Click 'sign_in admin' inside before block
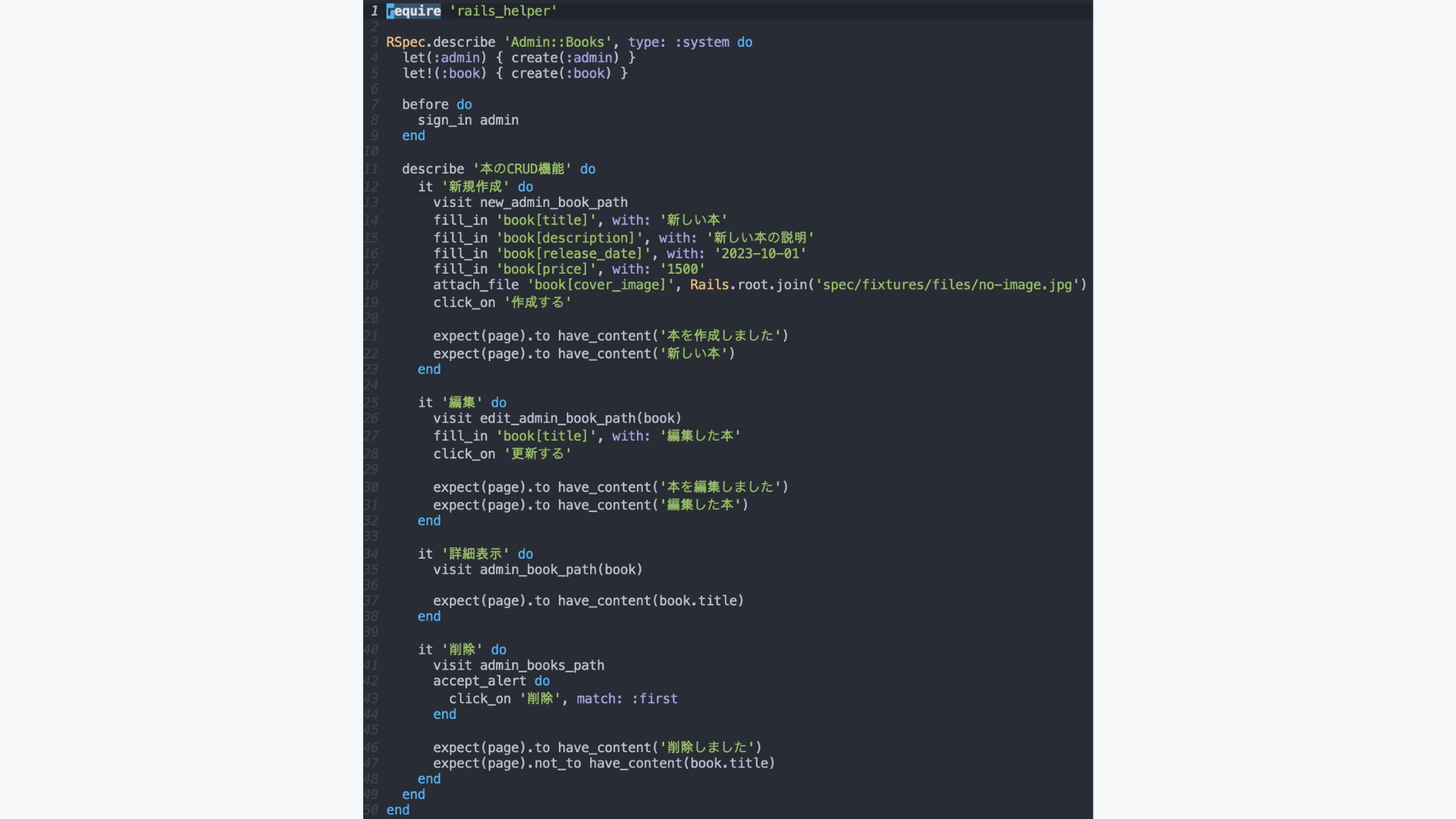The image size is (1456, 819). pos(468,121)
